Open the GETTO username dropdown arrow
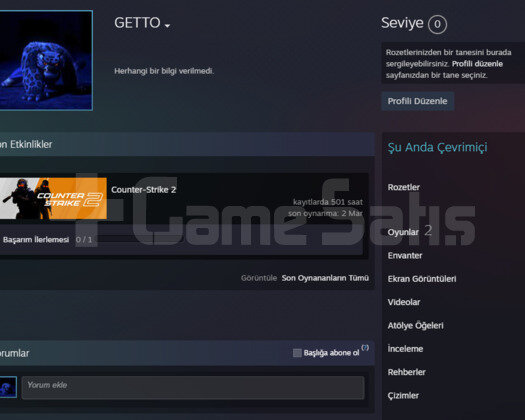Screen dimensions: 525x420 point(167,25)
